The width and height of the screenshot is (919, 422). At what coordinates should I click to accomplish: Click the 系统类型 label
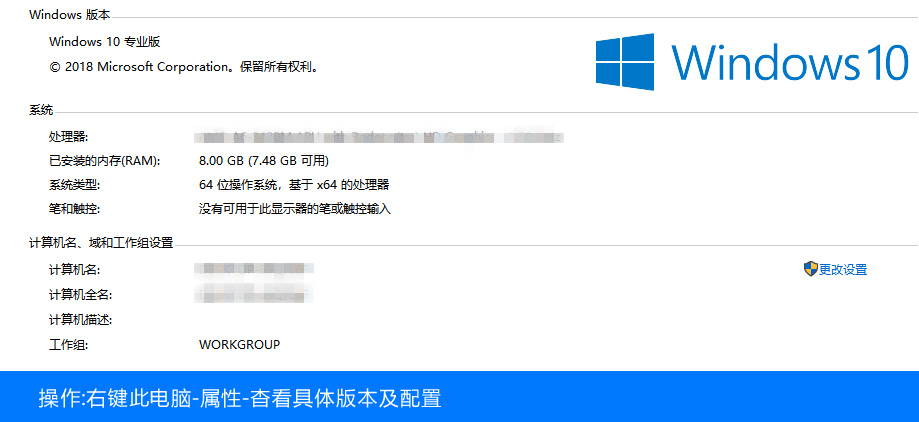click(74, 185)
